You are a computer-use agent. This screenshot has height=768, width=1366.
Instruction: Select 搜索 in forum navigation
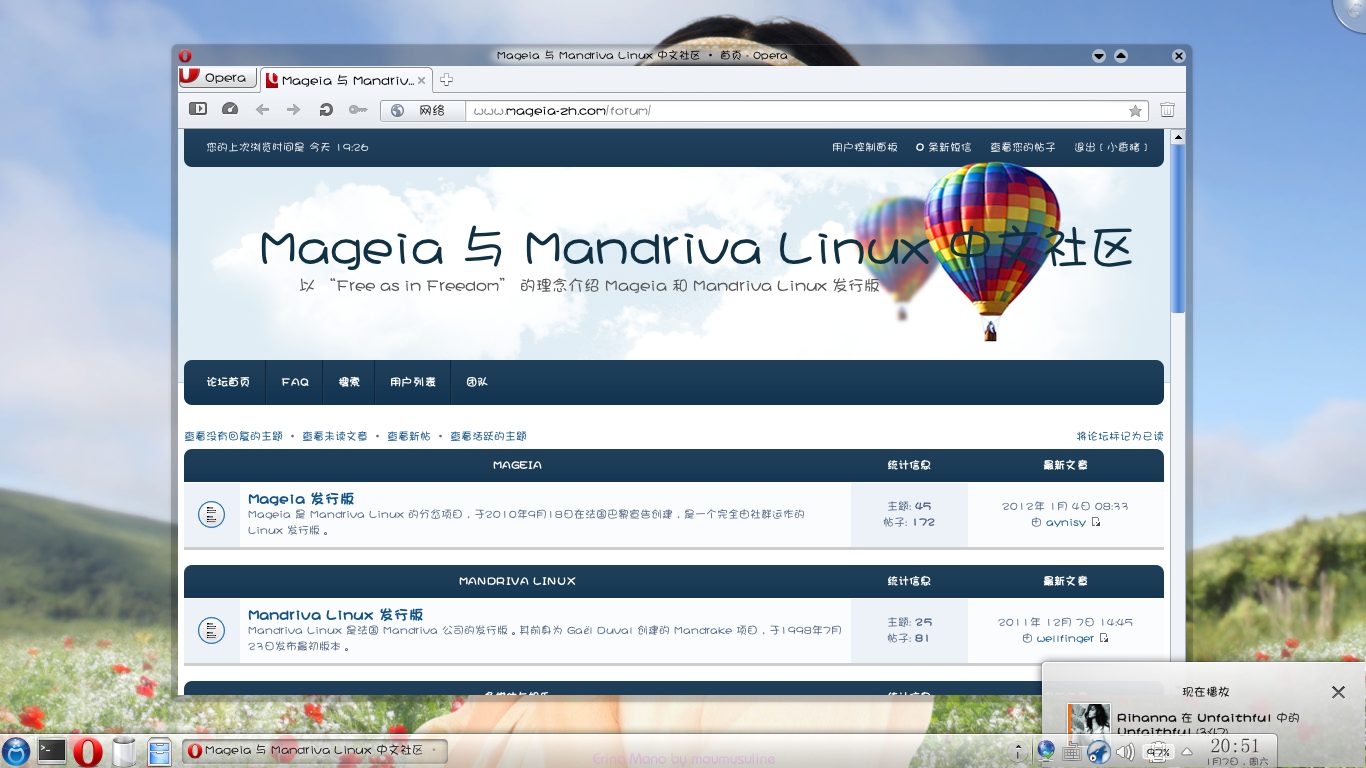[349, 382]
